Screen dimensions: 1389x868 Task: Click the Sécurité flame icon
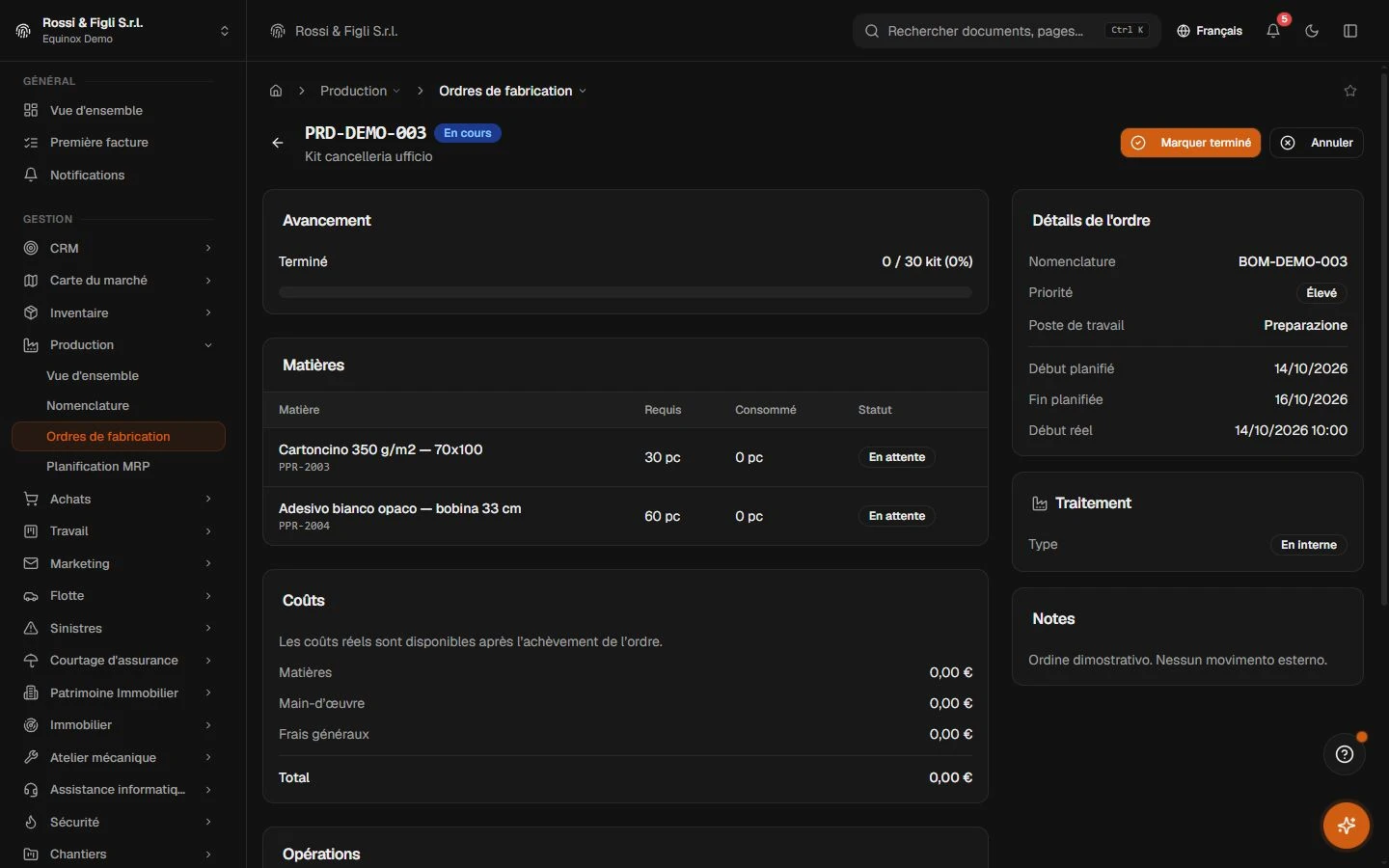(x=31, y=822)
